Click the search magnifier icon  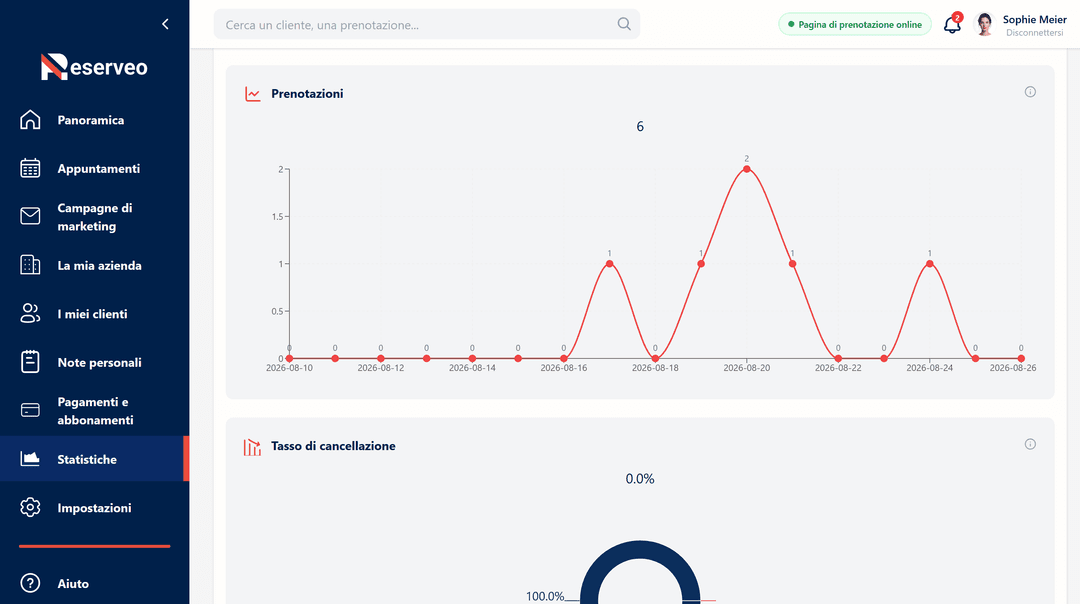pyautogui.click(x=624, y=24)
